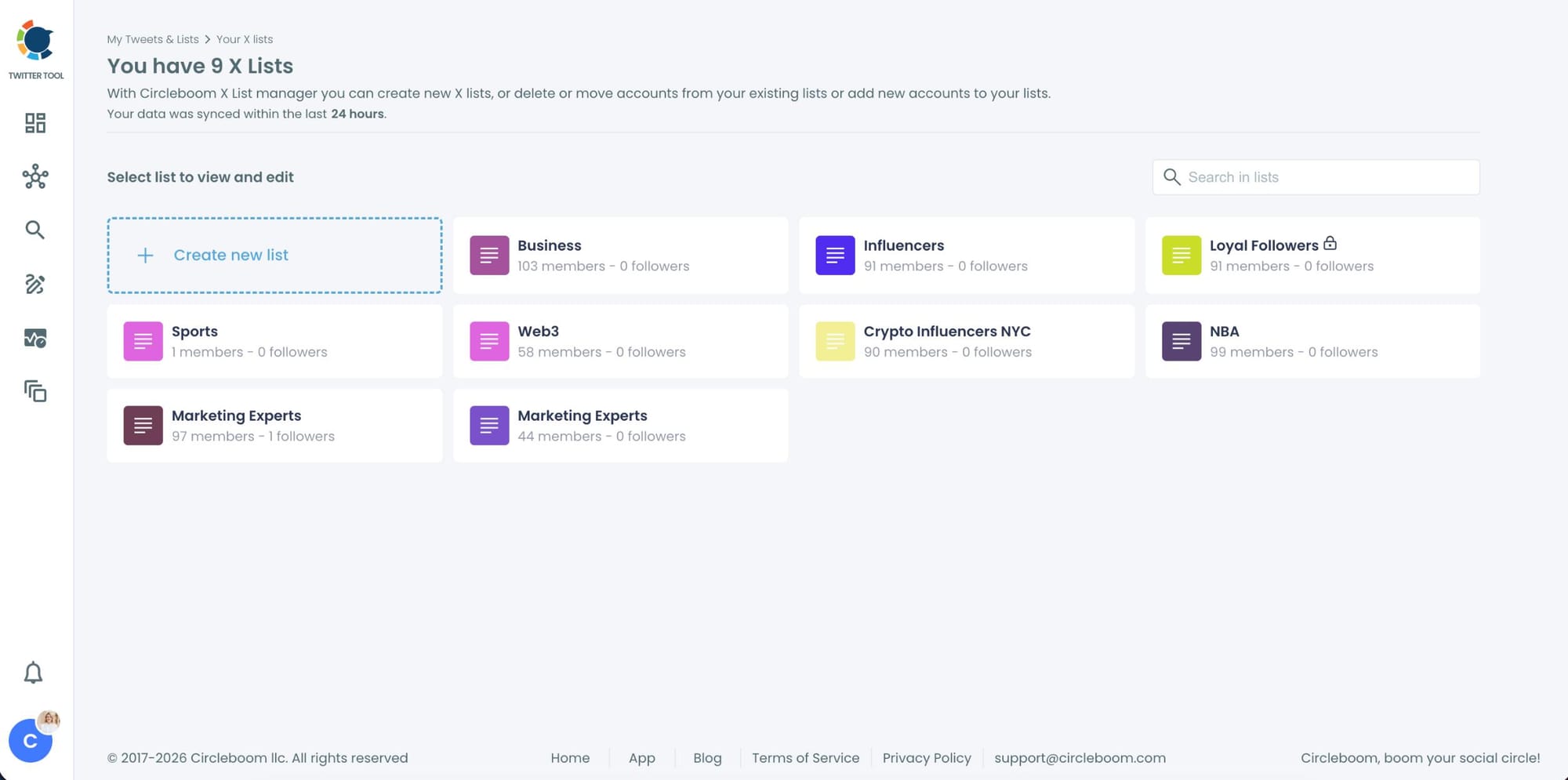Click the Your X lists breadcrumb
Image resolution: width=1568 pixels, height=780 pixels.
245,39
